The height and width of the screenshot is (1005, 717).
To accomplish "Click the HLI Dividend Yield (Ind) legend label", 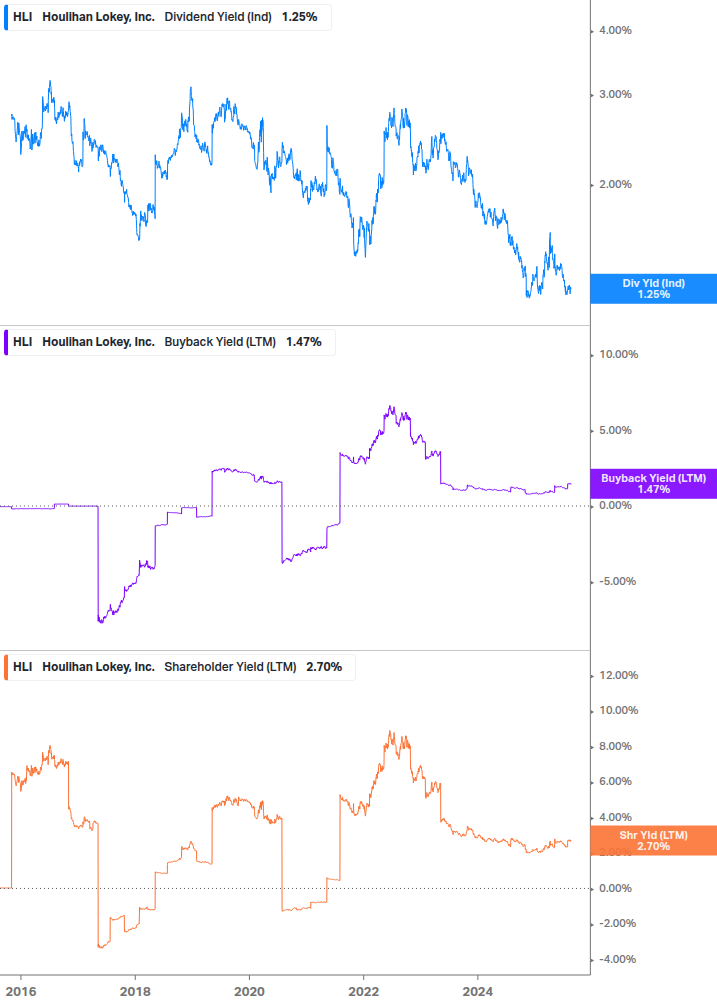I will pyautogui.click(x=168, y=17).
